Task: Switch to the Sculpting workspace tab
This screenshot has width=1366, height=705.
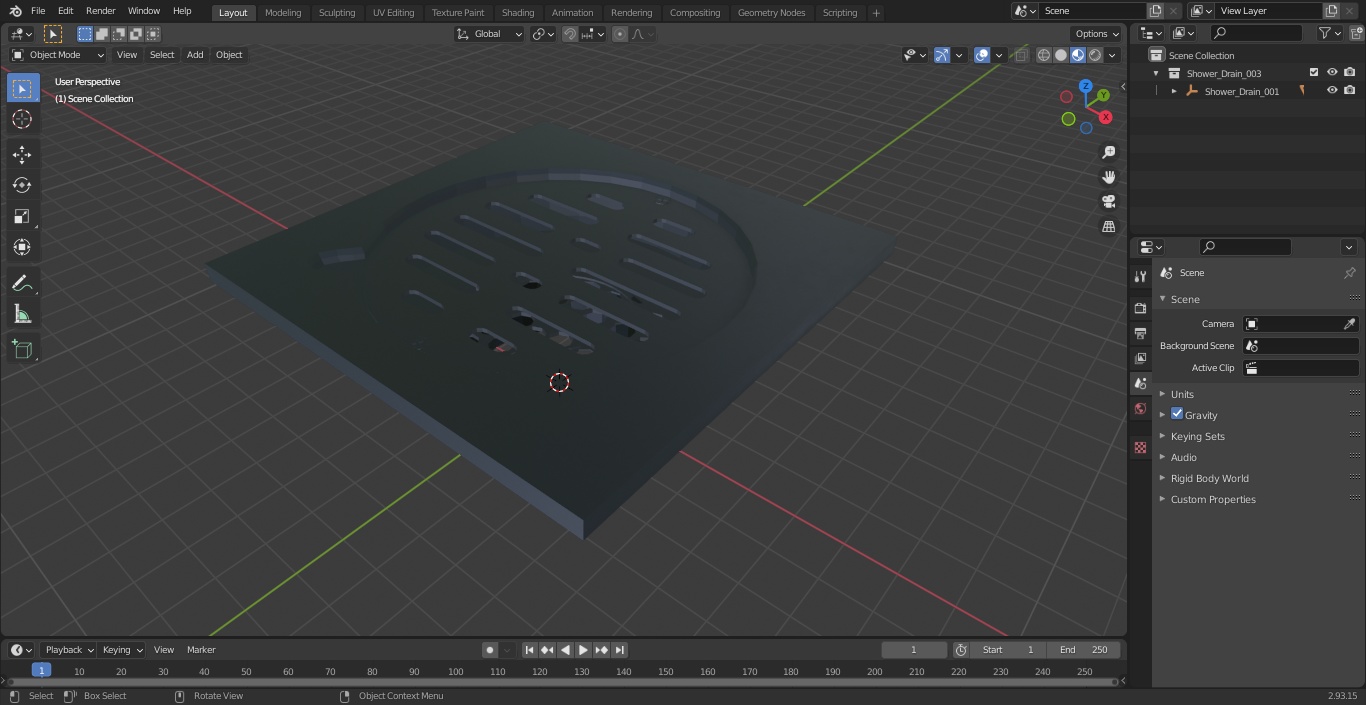Action: point(337,13)
